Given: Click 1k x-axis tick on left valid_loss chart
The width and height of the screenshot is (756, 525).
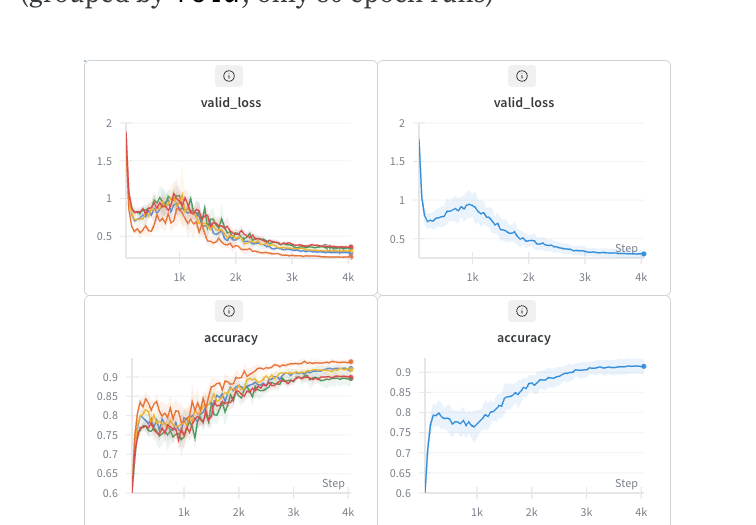Looking at the screenshot, I should (x=179, y=277).
